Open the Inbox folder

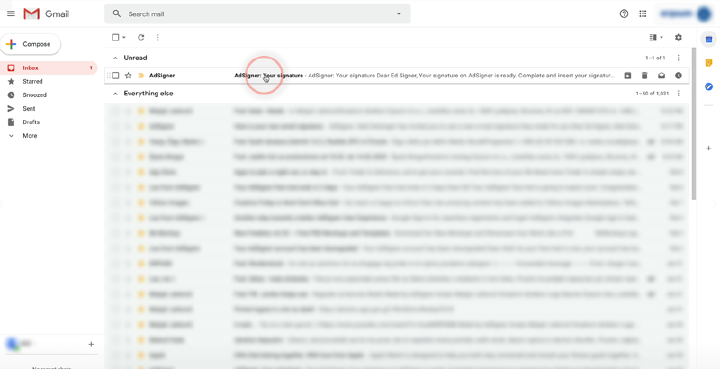click(x=49, y=68)
